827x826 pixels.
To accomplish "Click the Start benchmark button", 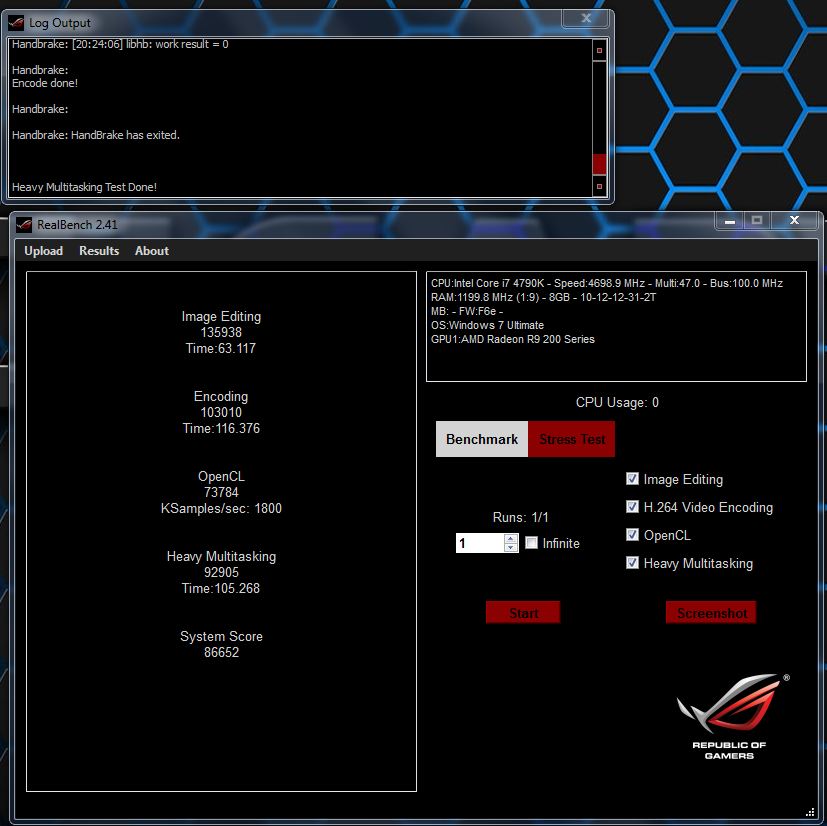I will tap(523, 613).
